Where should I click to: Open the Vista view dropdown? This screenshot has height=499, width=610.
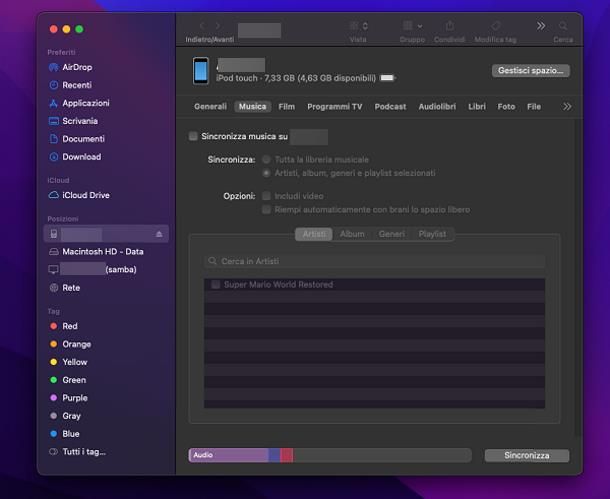coord(358,26)
